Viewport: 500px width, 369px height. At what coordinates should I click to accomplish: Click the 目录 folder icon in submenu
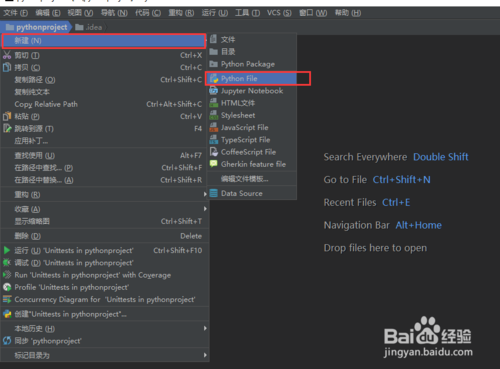[x=213, y=52]
